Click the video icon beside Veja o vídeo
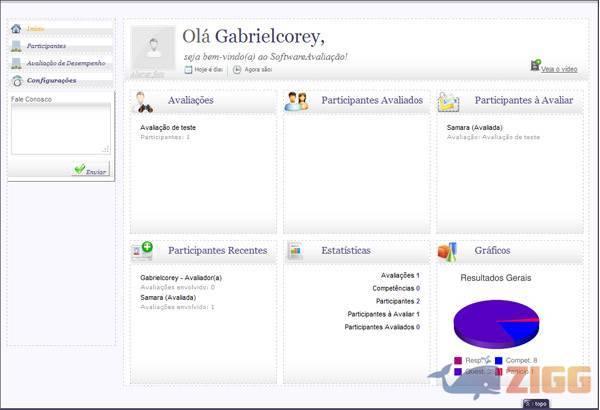 pyautogui.click(x=536, y=65)
